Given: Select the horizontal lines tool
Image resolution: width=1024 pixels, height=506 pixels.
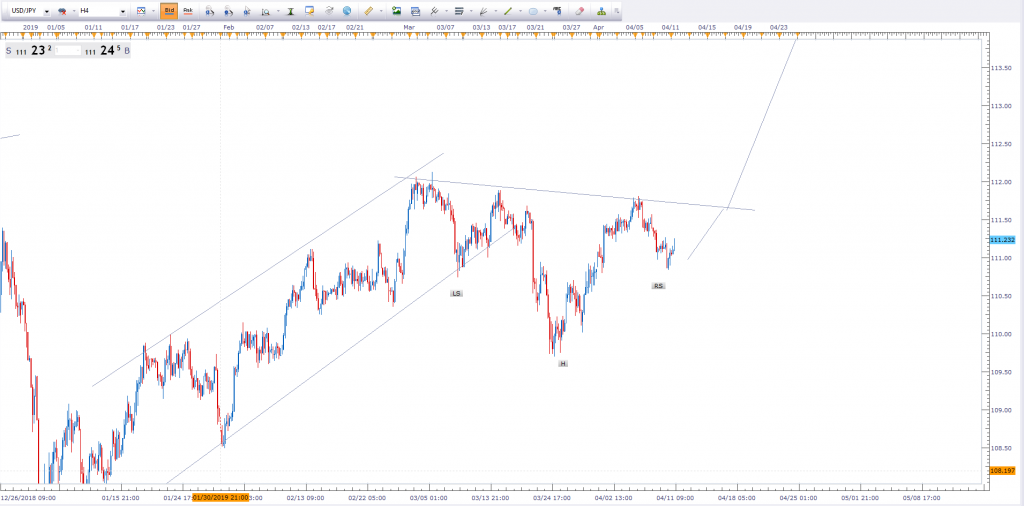Looking at the screenshot, I should tap(459, 11).
